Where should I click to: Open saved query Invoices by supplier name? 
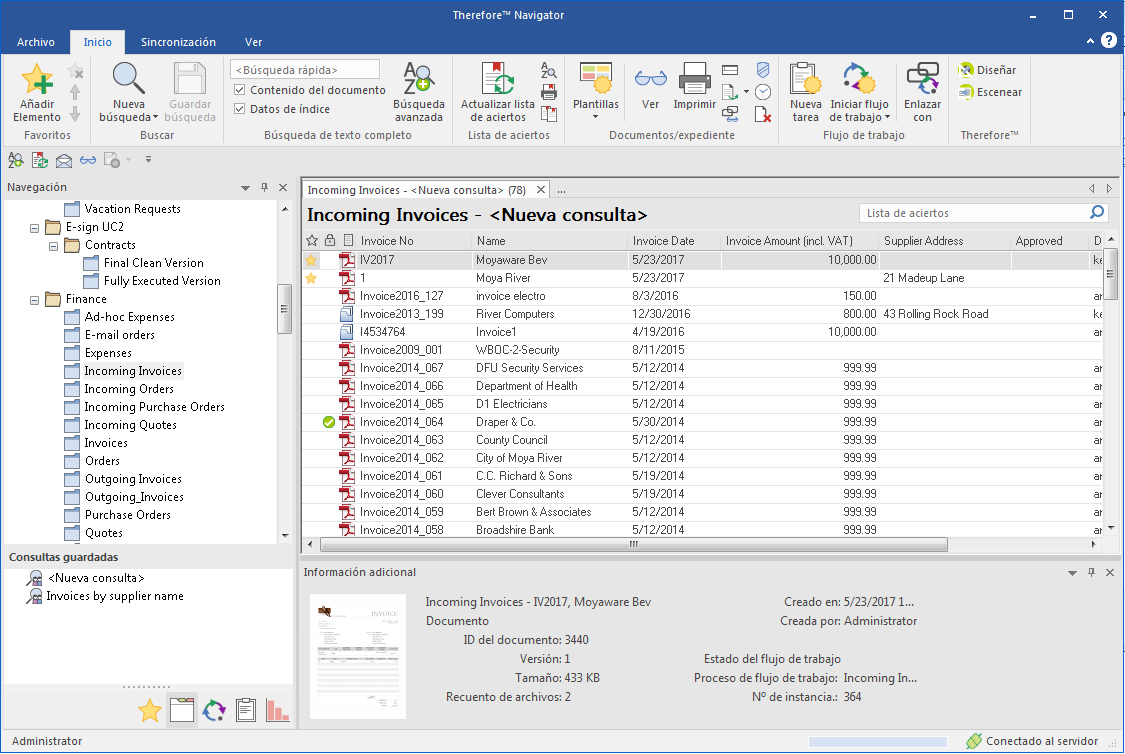[115, 596]
